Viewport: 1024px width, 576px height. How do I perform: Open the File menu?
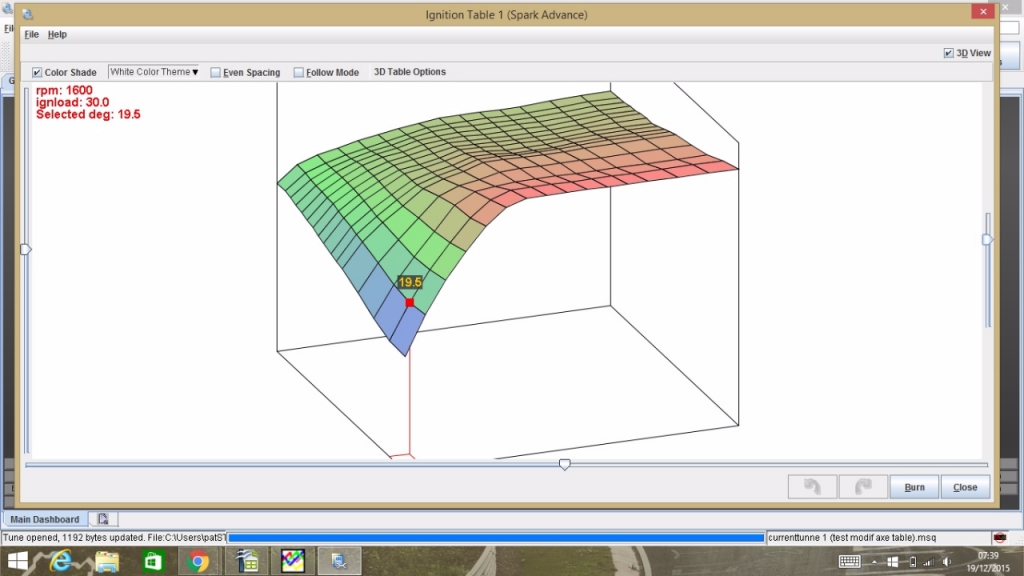click(x=31, y=34)
